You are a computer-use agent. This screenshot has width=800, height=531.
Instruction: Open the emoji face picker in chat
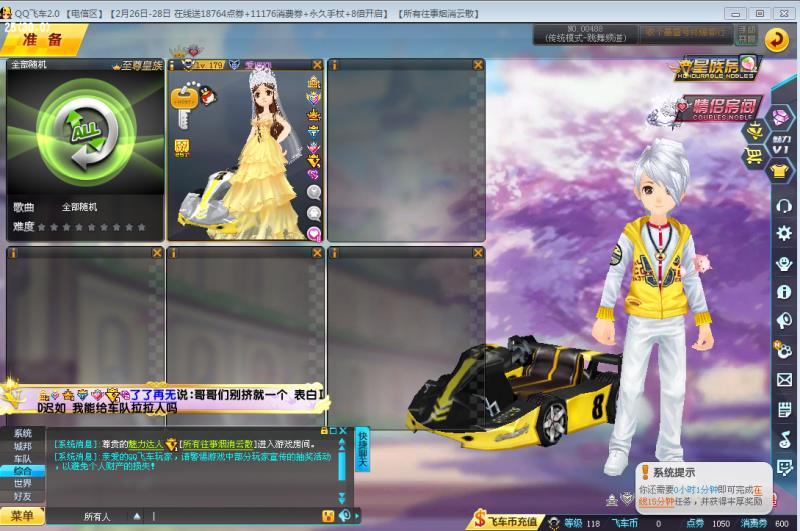(x=328, y=516)
